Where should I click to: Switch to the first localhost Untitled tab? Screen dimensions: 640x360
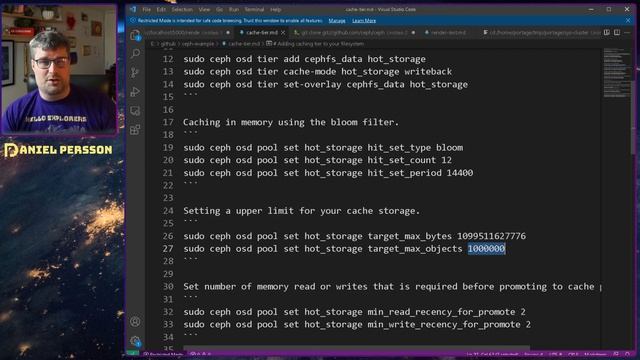click(x=186, y=32)
